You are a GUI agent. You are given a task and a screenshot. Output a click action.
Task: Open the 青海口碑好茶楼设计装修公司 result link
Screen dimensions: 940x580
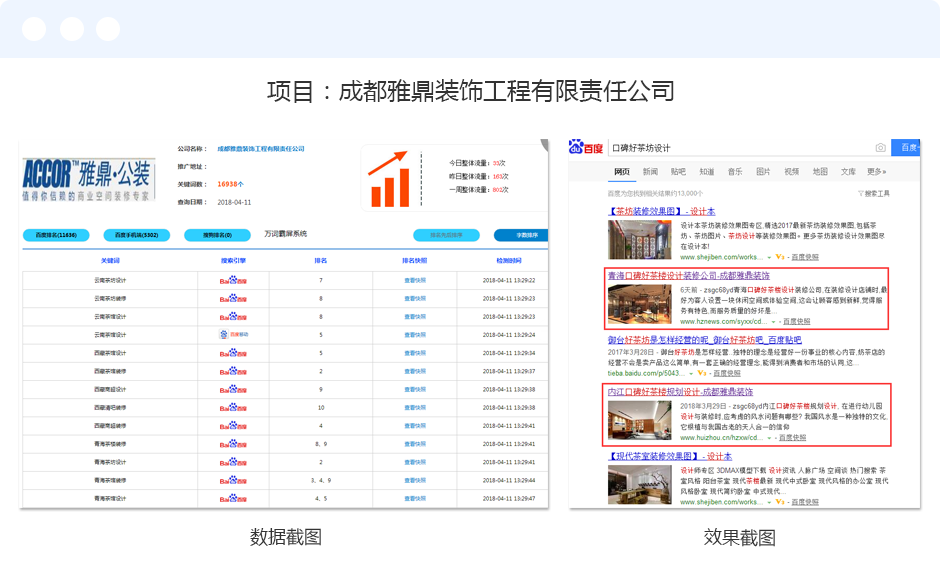[x=689, y=275]
